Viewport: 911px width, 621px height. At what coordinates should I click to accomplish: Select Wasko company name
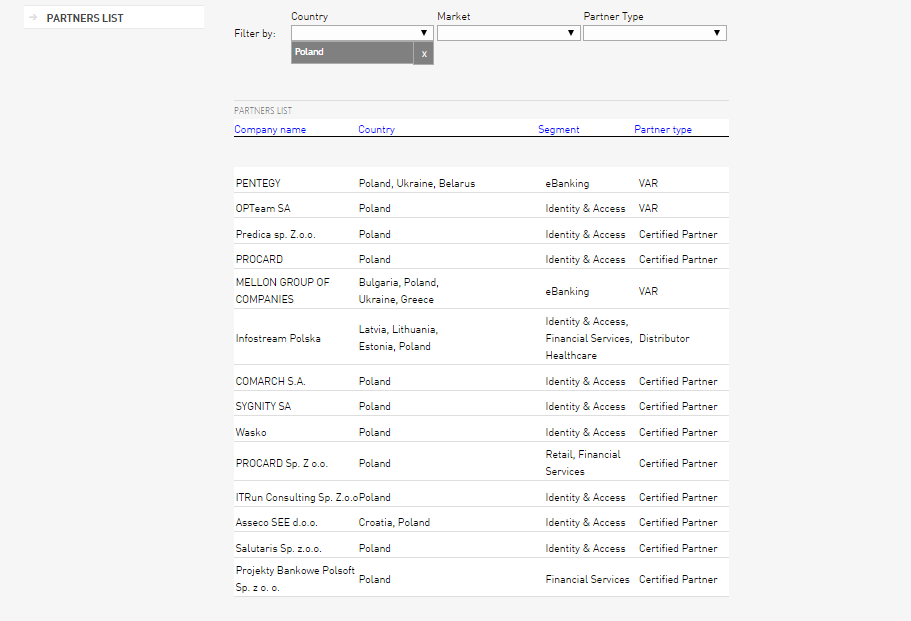251,432
